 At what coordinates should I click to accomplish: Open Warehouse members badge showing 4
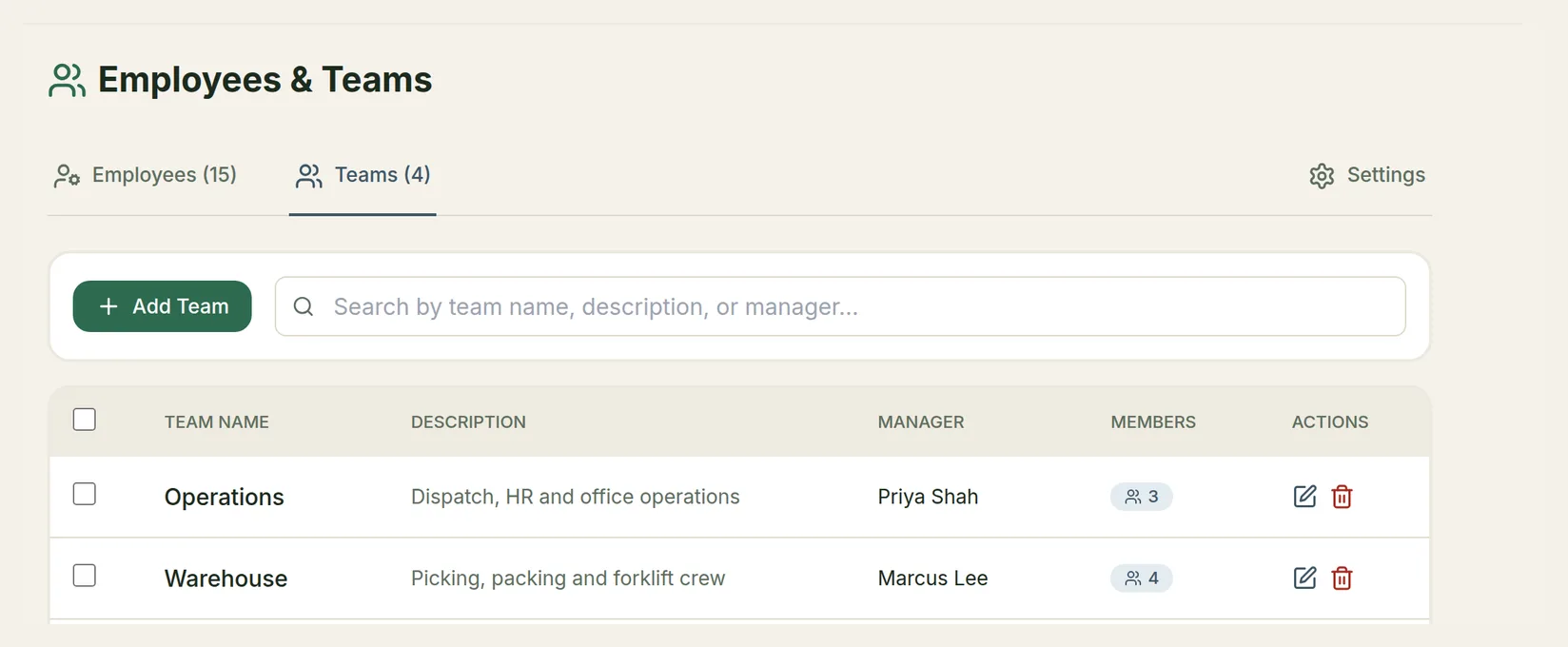[1141, 578]
